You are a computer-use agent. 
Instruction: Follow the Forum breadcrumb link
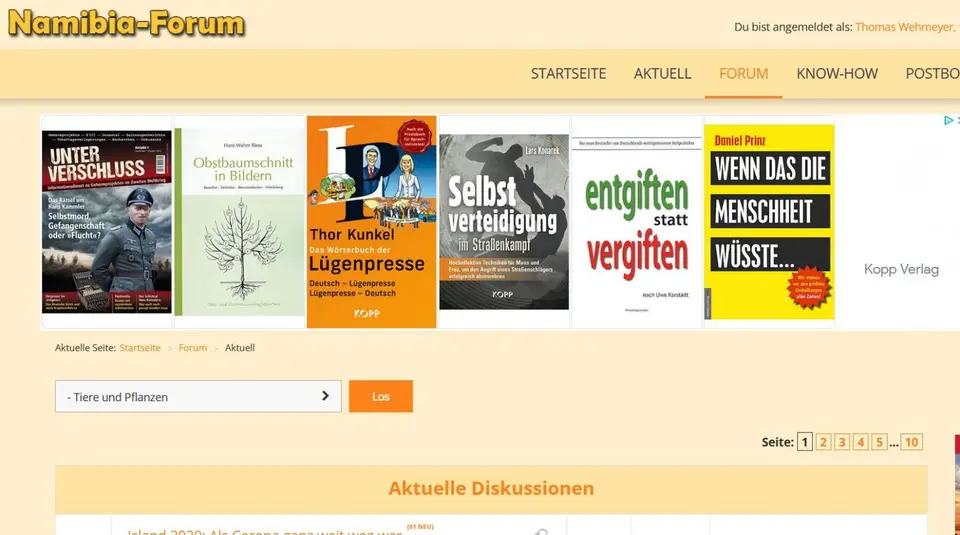pyautogui.click(x=193, y=348)
